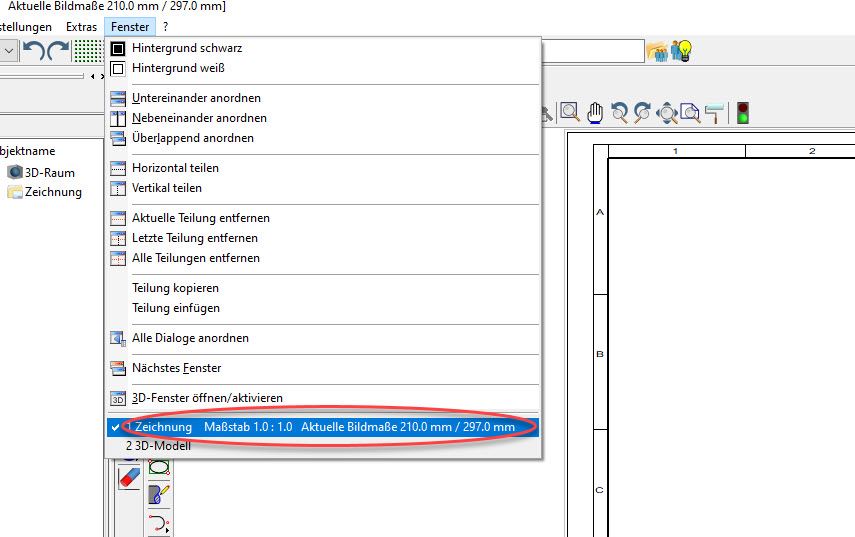Open the question mark help menu
The height and width of the screenshot is (537, 855).
click(166, 27)
